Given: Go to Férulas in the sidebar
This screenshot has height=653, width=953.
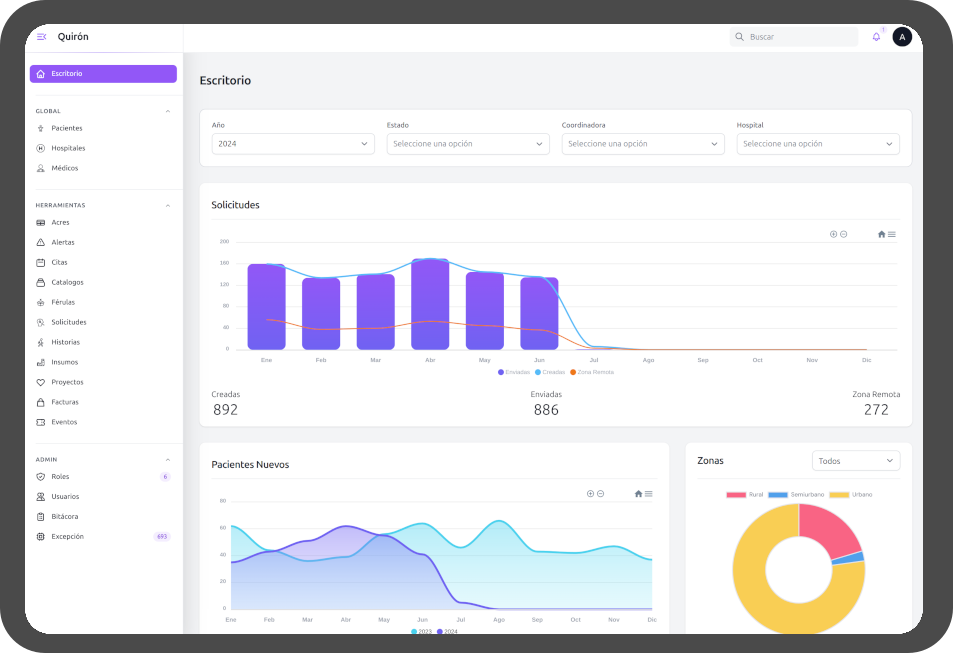Looking at the screenshot, I should 63,302.
